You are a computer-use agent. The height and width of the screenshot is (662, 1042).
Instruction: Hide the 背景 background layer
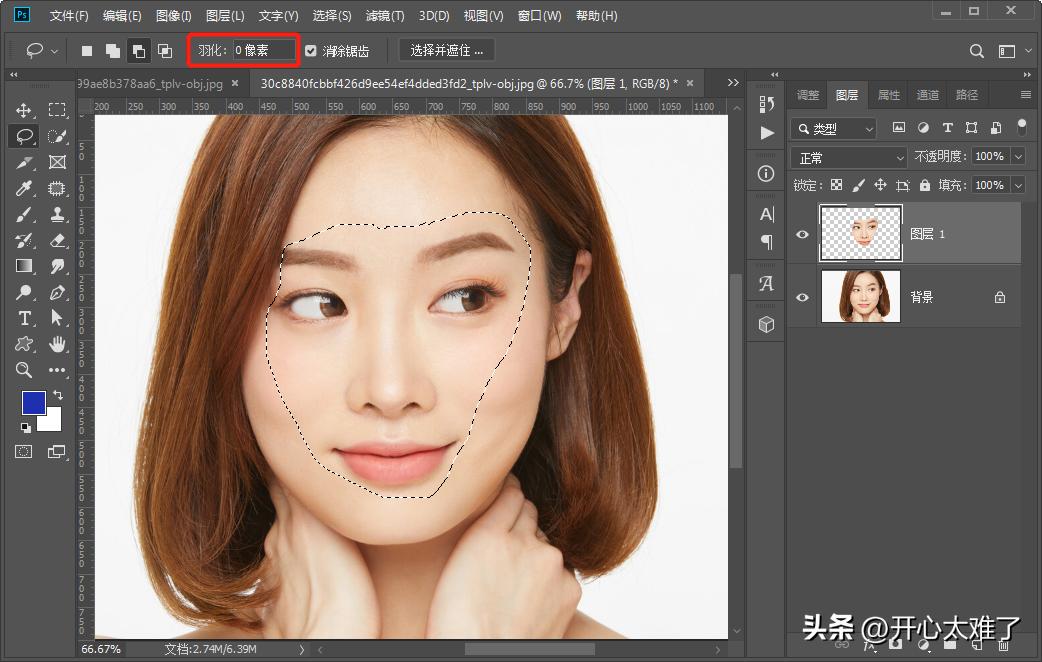coord(802,295)
